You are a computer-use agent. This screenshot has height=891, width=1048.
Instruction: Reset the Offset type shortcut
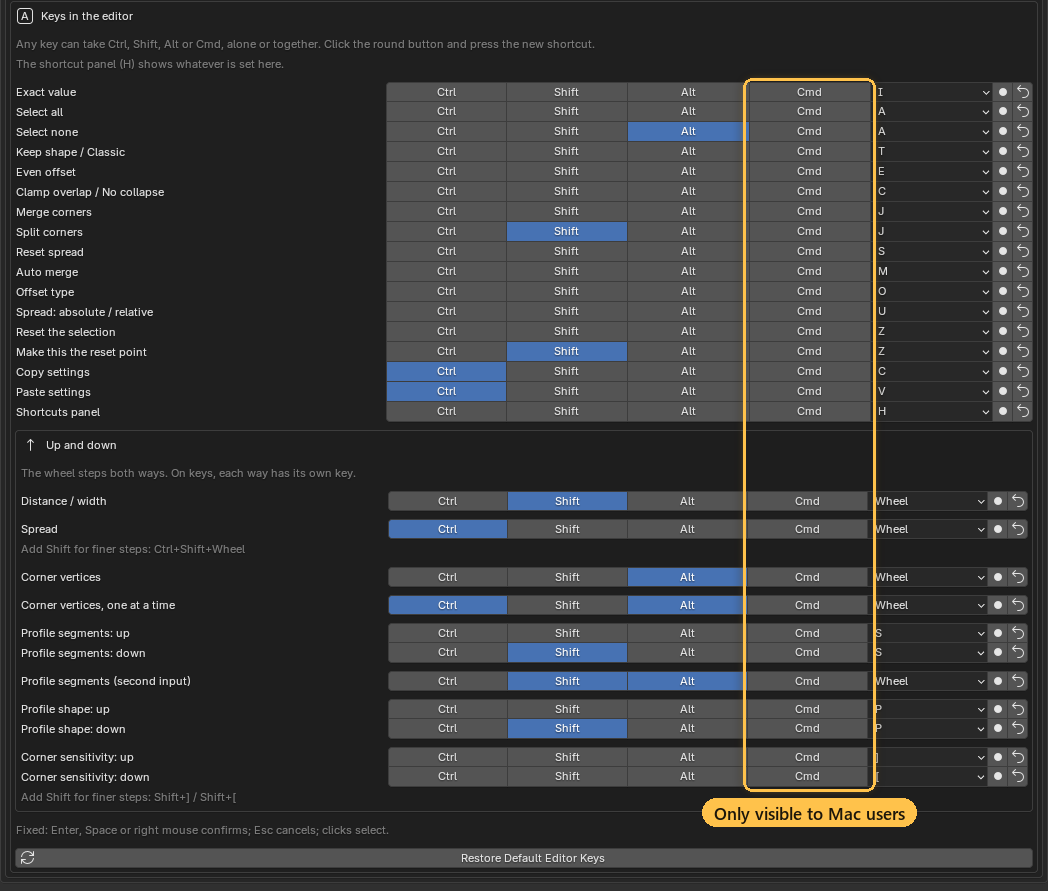1023,291
